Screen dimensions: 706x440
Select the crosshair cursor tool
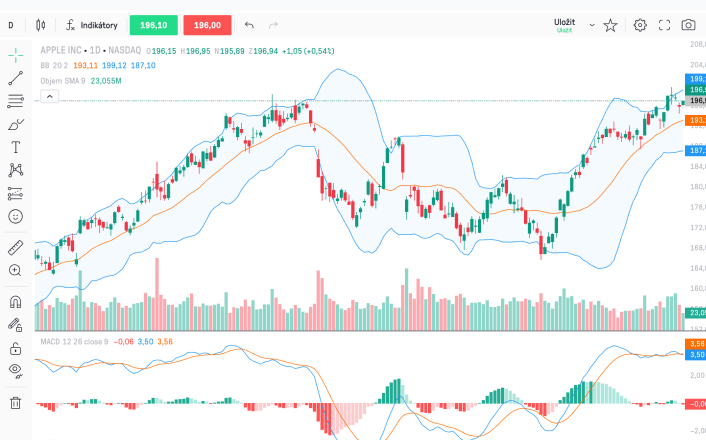point(16,55)
